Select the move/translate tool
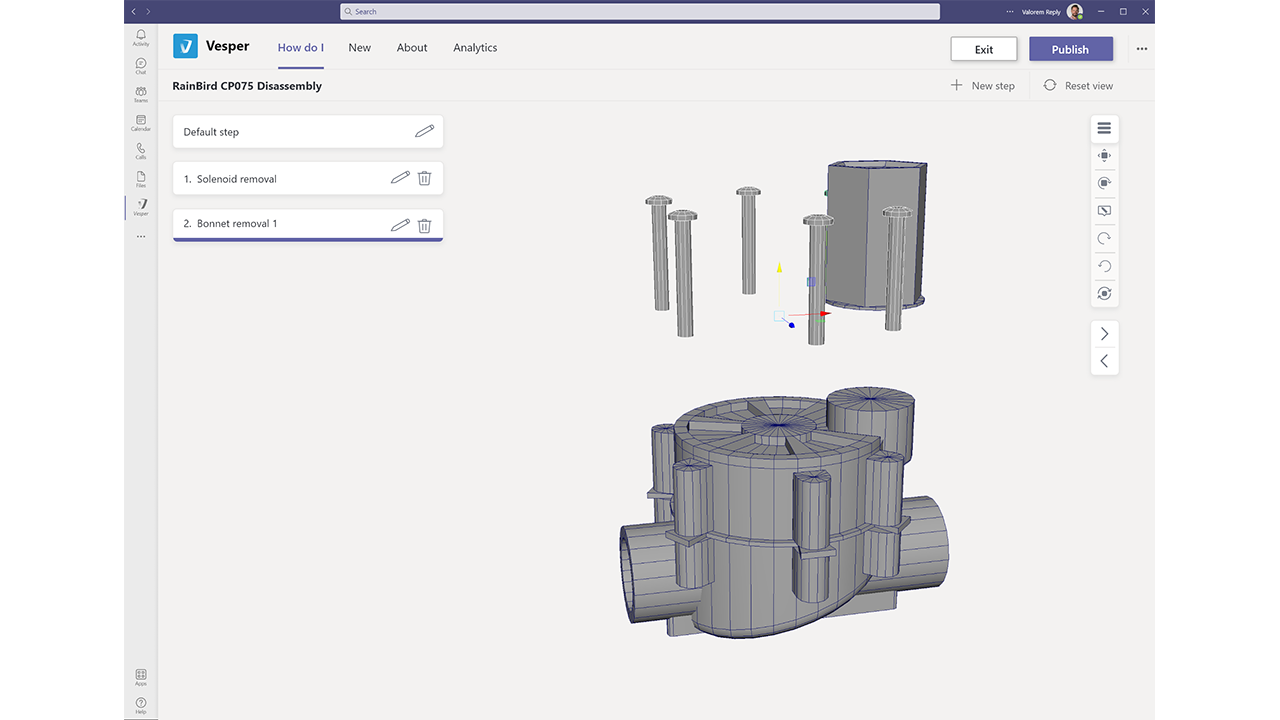The height and width of the screenshot is (720, 1280). coord(1104,156)
